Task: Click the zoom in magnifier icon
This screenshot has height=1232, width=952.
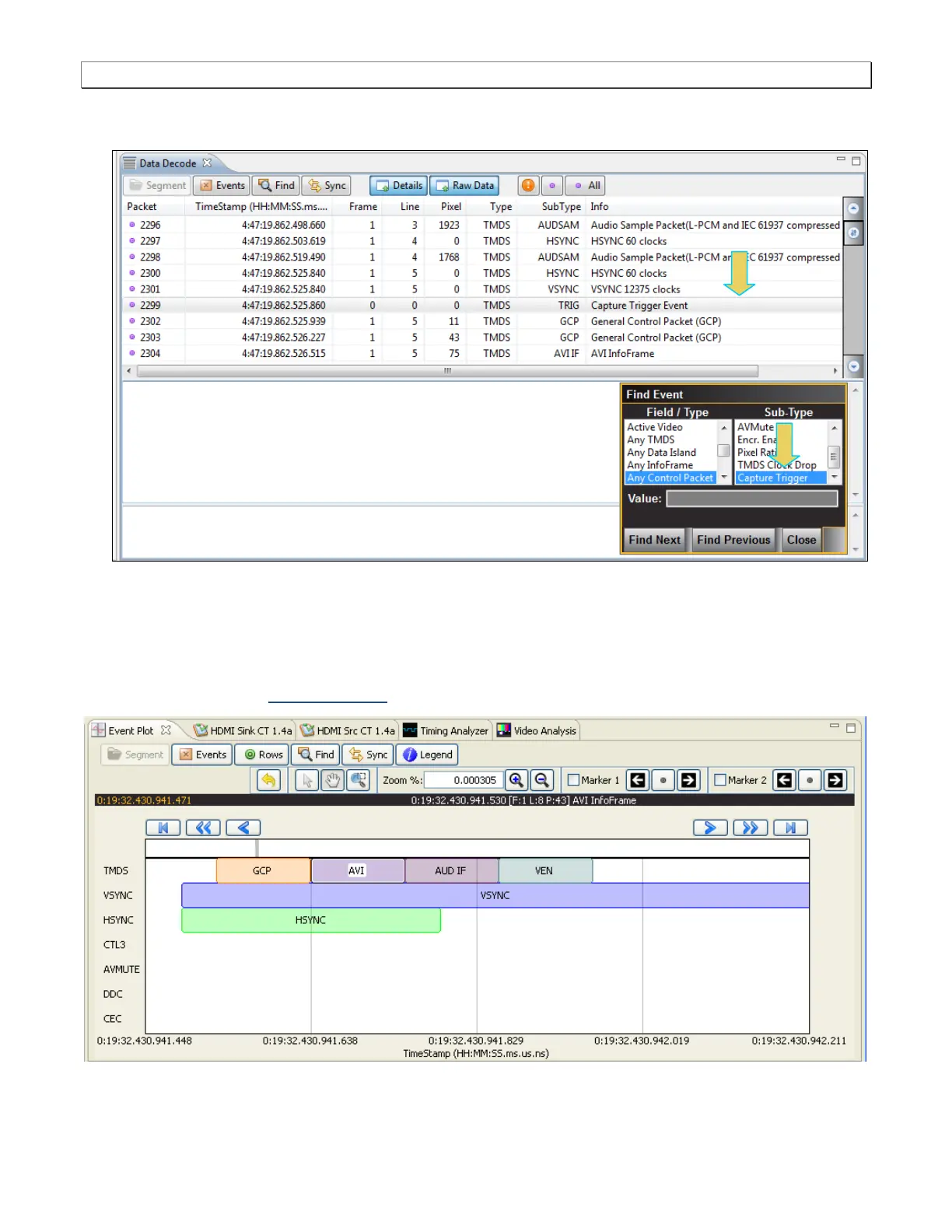Action: (x=516, y=780)
